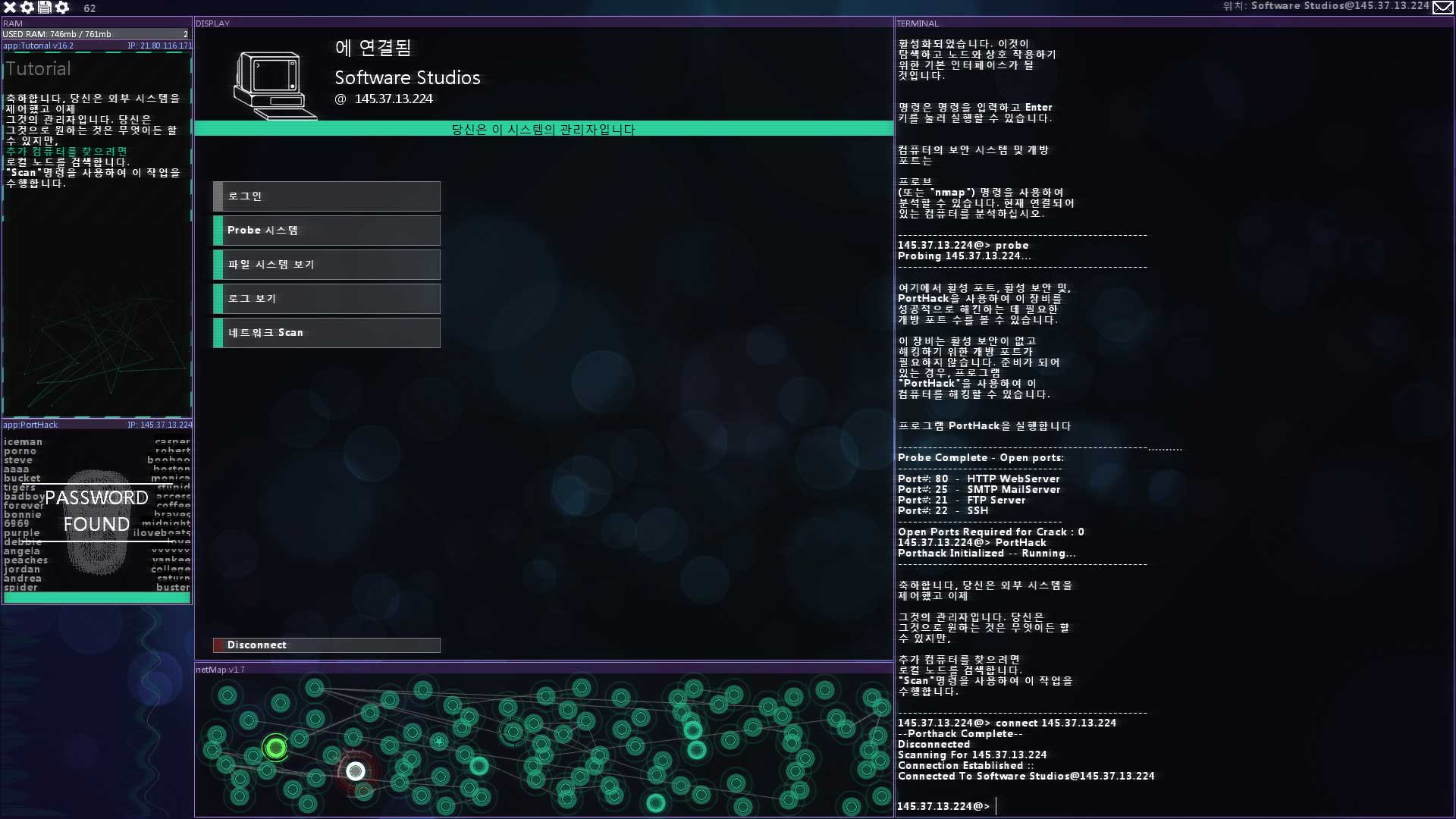
Task: Select the network map highlighted green node
Action: click(276, 748)
